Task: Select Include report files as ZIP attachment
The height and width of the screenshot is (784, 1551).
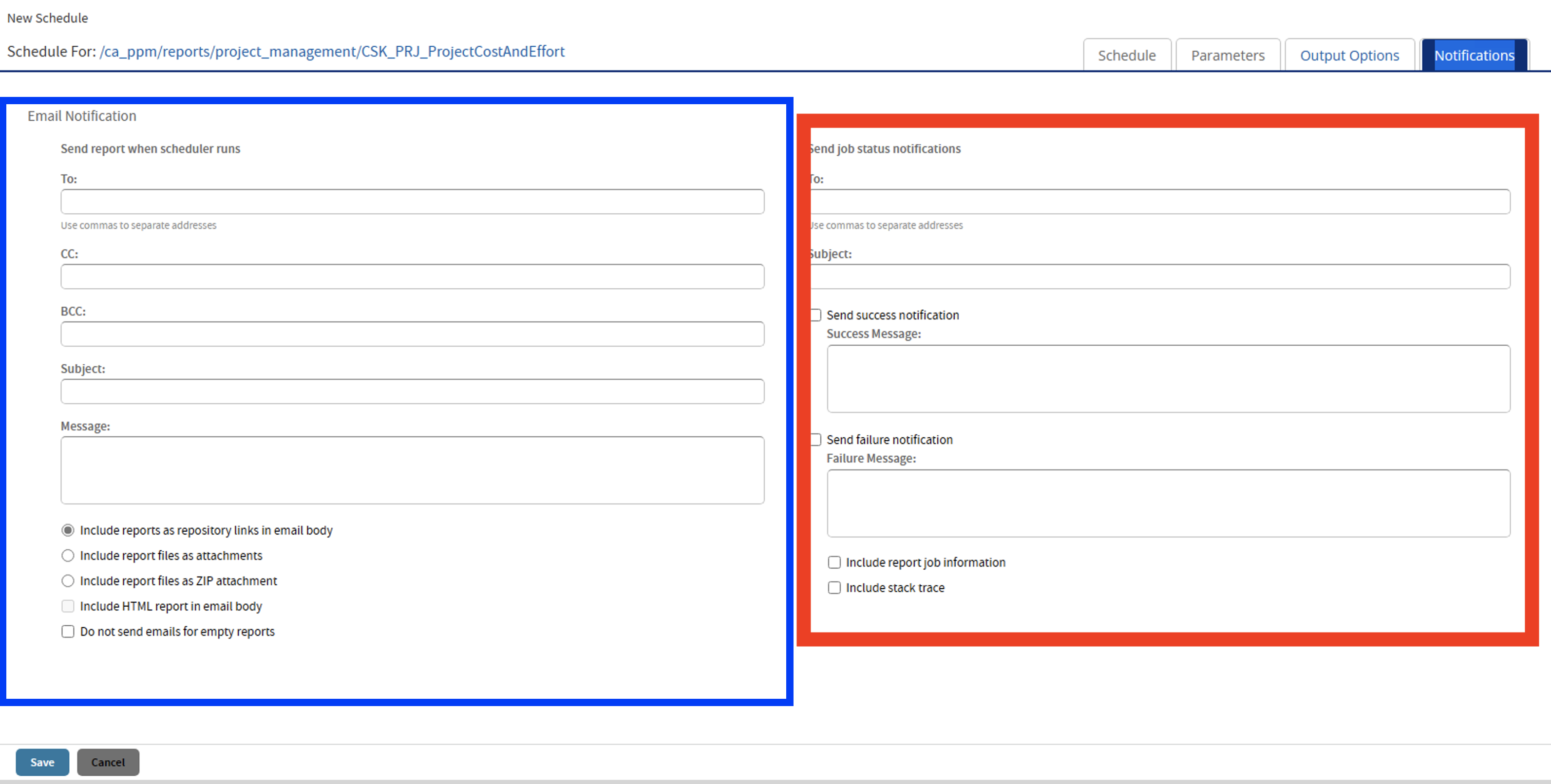Action: click(x=68, y=580)
